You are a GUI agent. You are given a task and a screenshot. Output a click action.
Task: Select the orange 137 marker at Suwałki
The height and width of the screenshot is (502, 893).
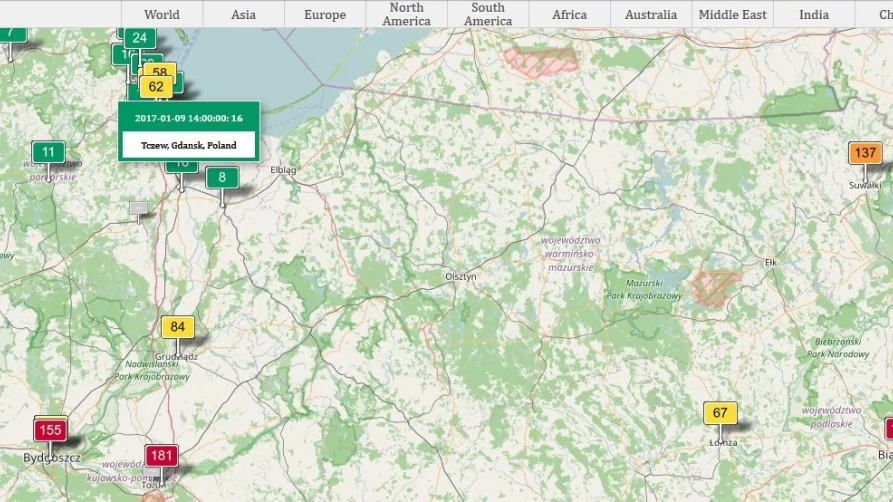click(x=865, y=153)
